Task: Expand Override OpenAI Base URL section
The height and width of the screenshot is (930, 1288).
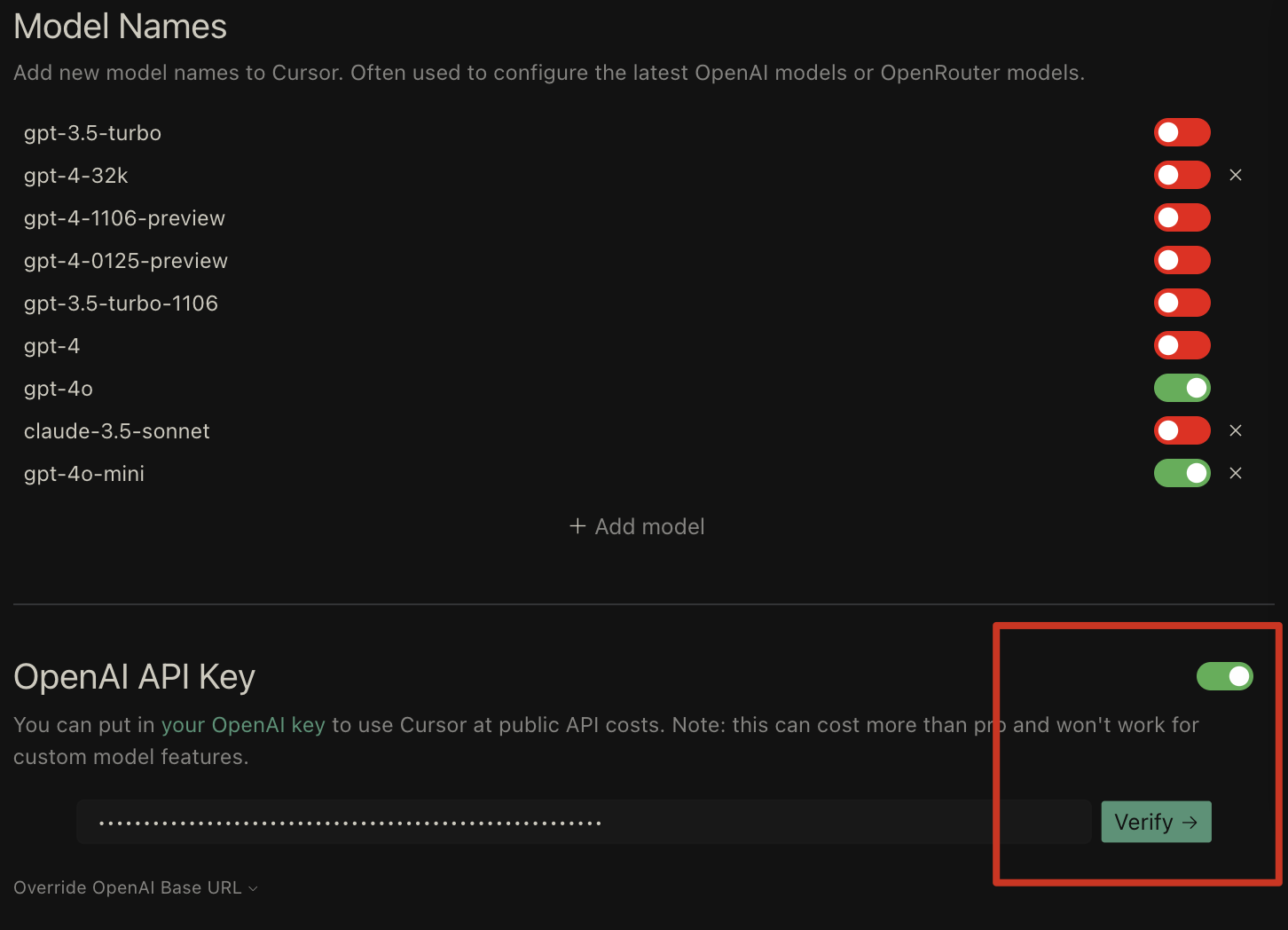Action: tap(136, 887)
